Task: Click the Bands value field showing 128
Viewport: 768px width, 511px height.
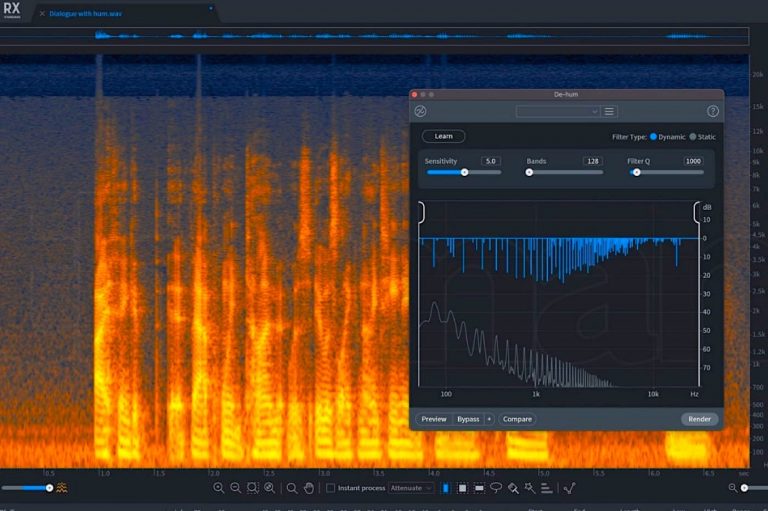Action: coord(592,161)
